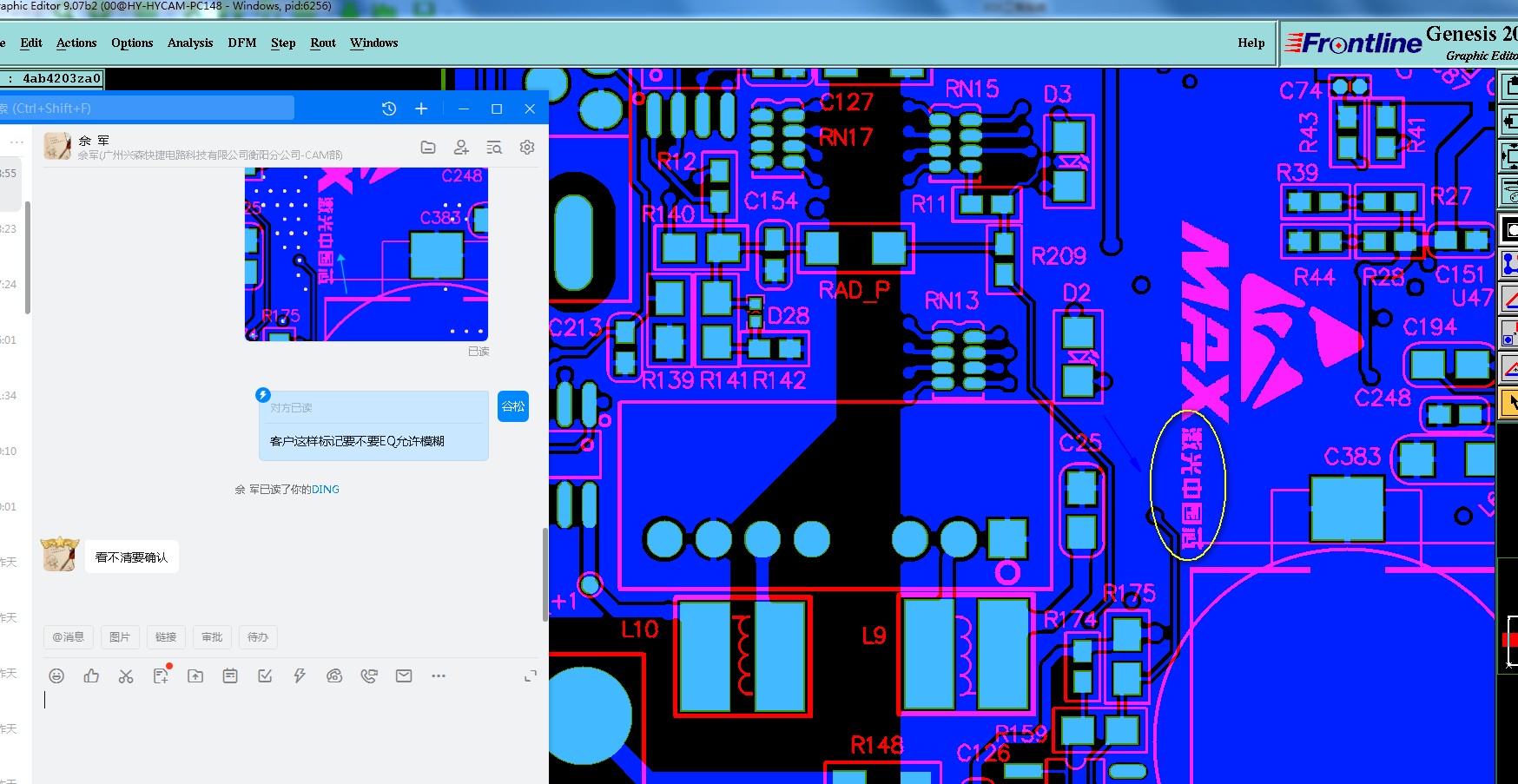
Task: Click avatar beside message 看不清要确认
Action: (x=58, y=554)
